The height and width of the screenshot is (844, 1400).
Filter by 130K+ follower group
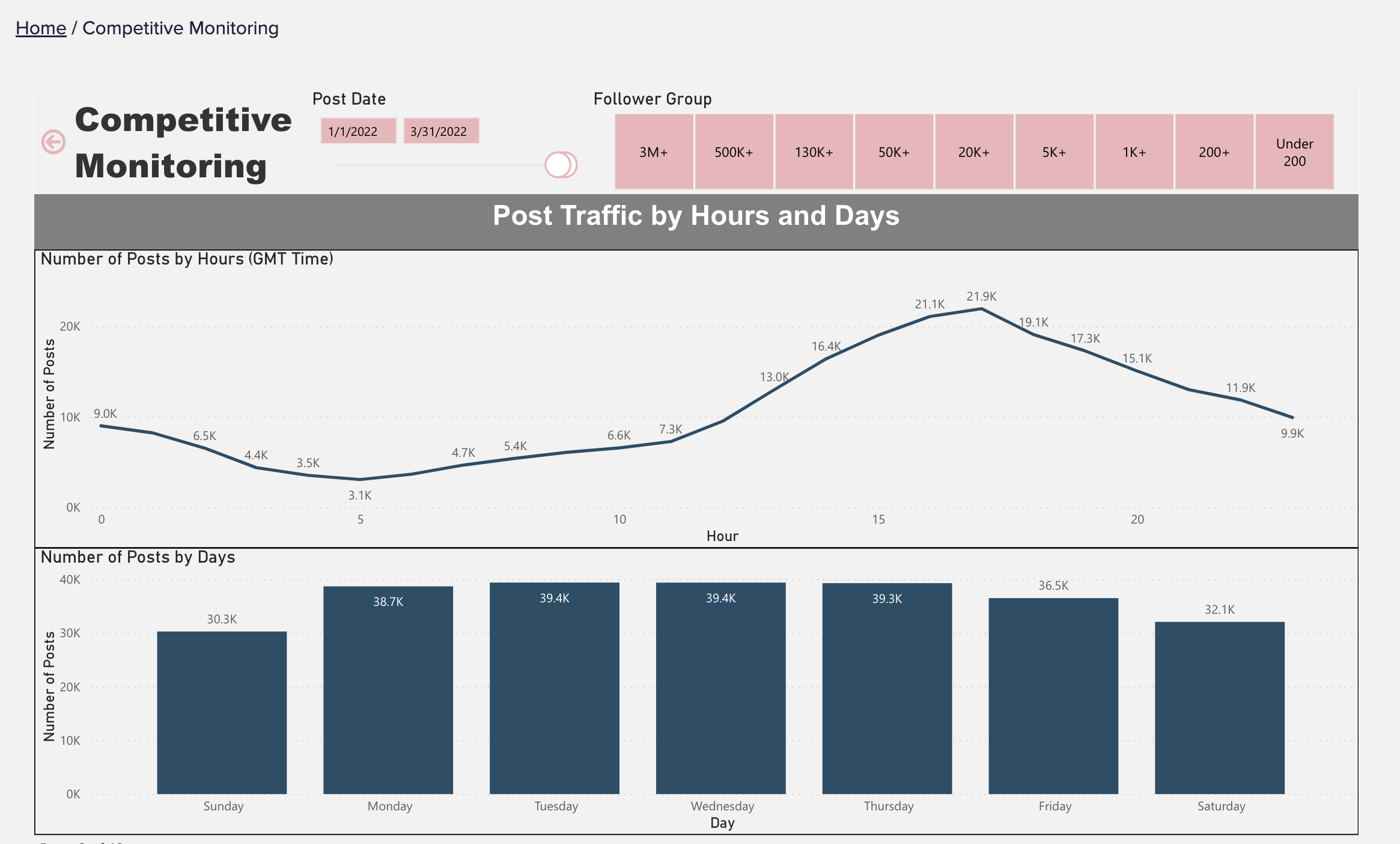point(814,152)
